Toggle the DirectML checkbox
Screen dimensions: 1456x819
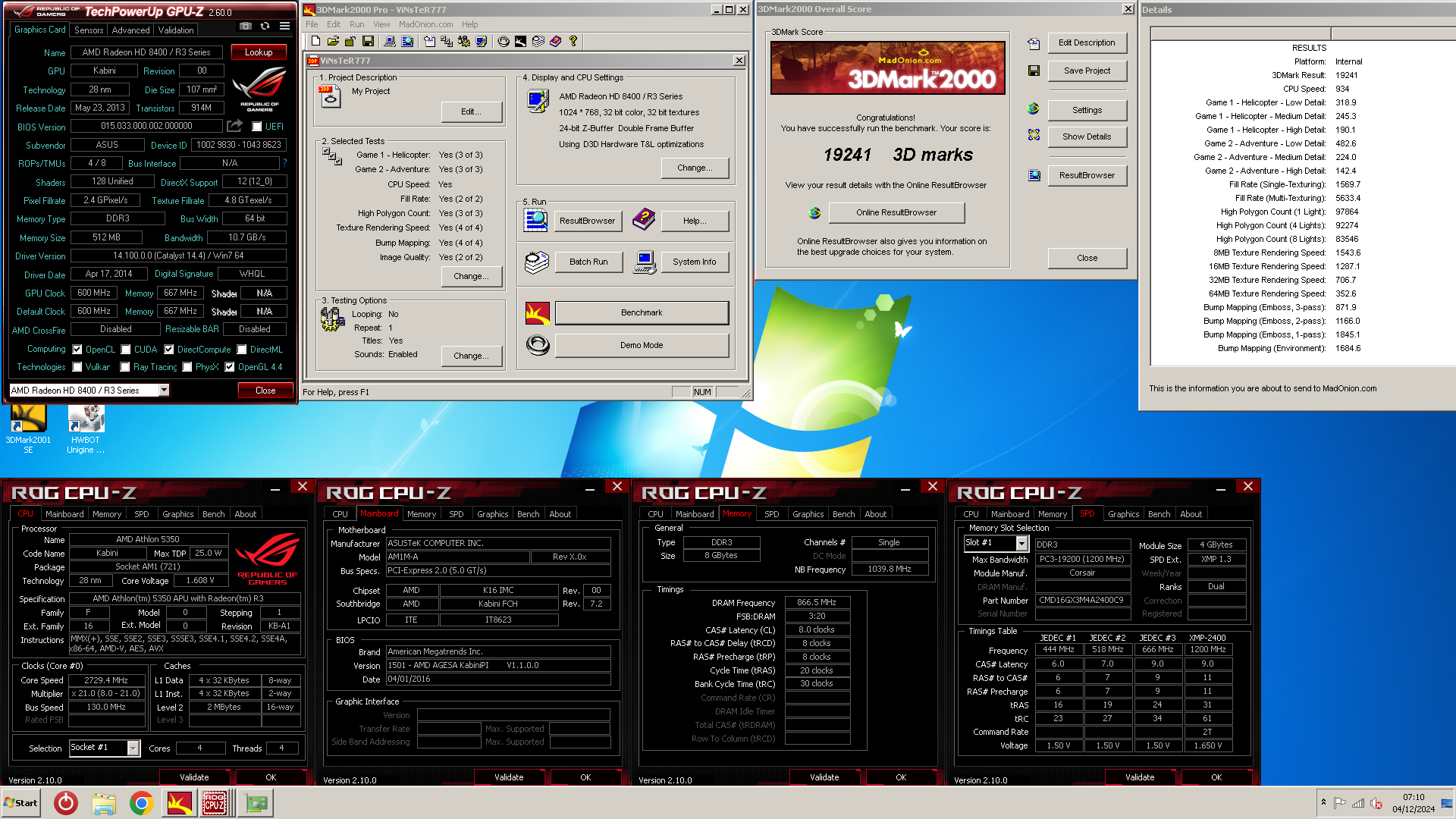pyautogui.click(x=242, y=350)
